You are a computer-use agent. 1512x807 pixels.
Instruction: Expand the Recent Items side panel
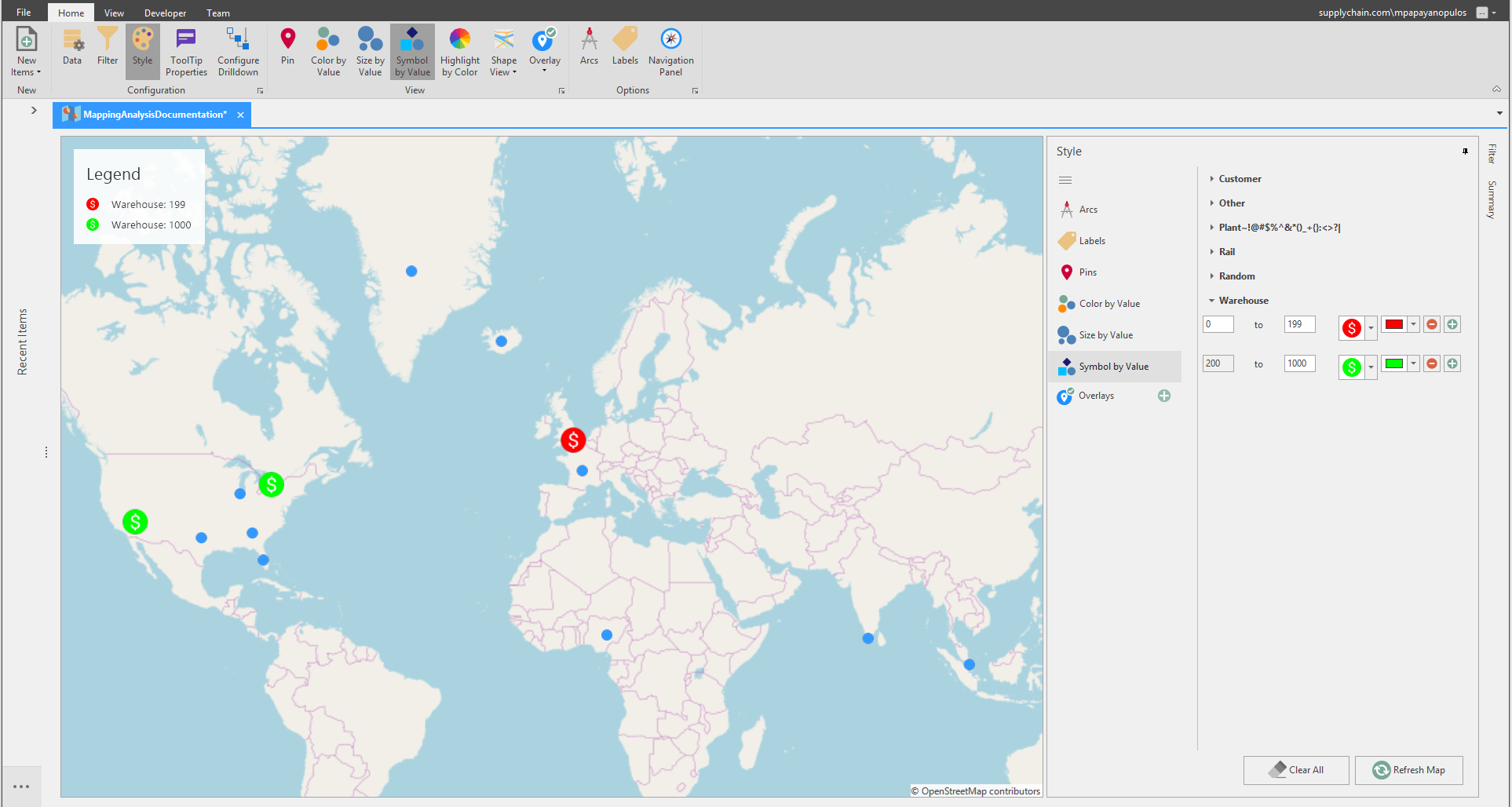pos(34,111)
